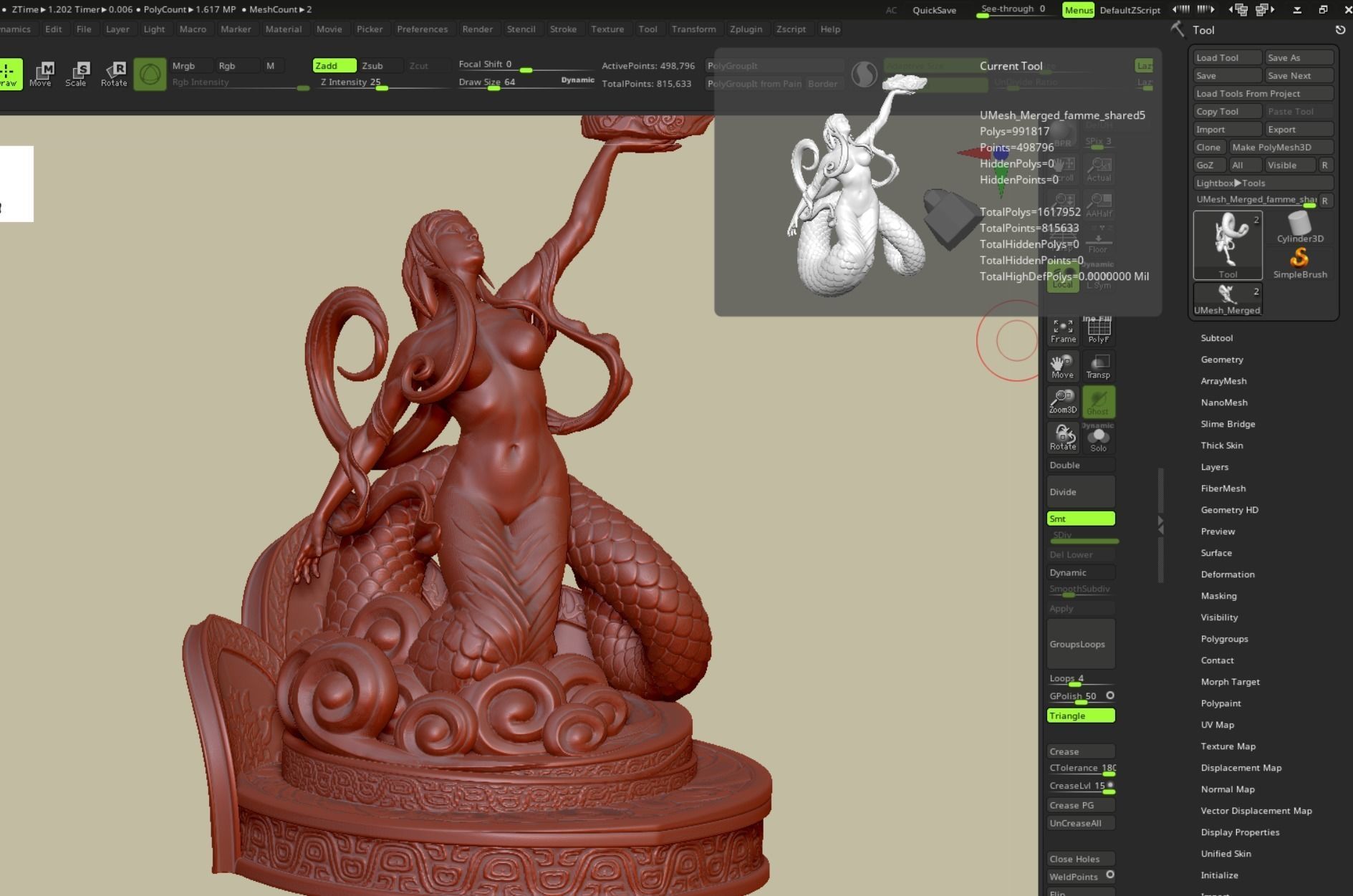Click the Close Holes button
Image resolution: width=1353 pixels, height=896 pixels.
(x=1081, y=859)
